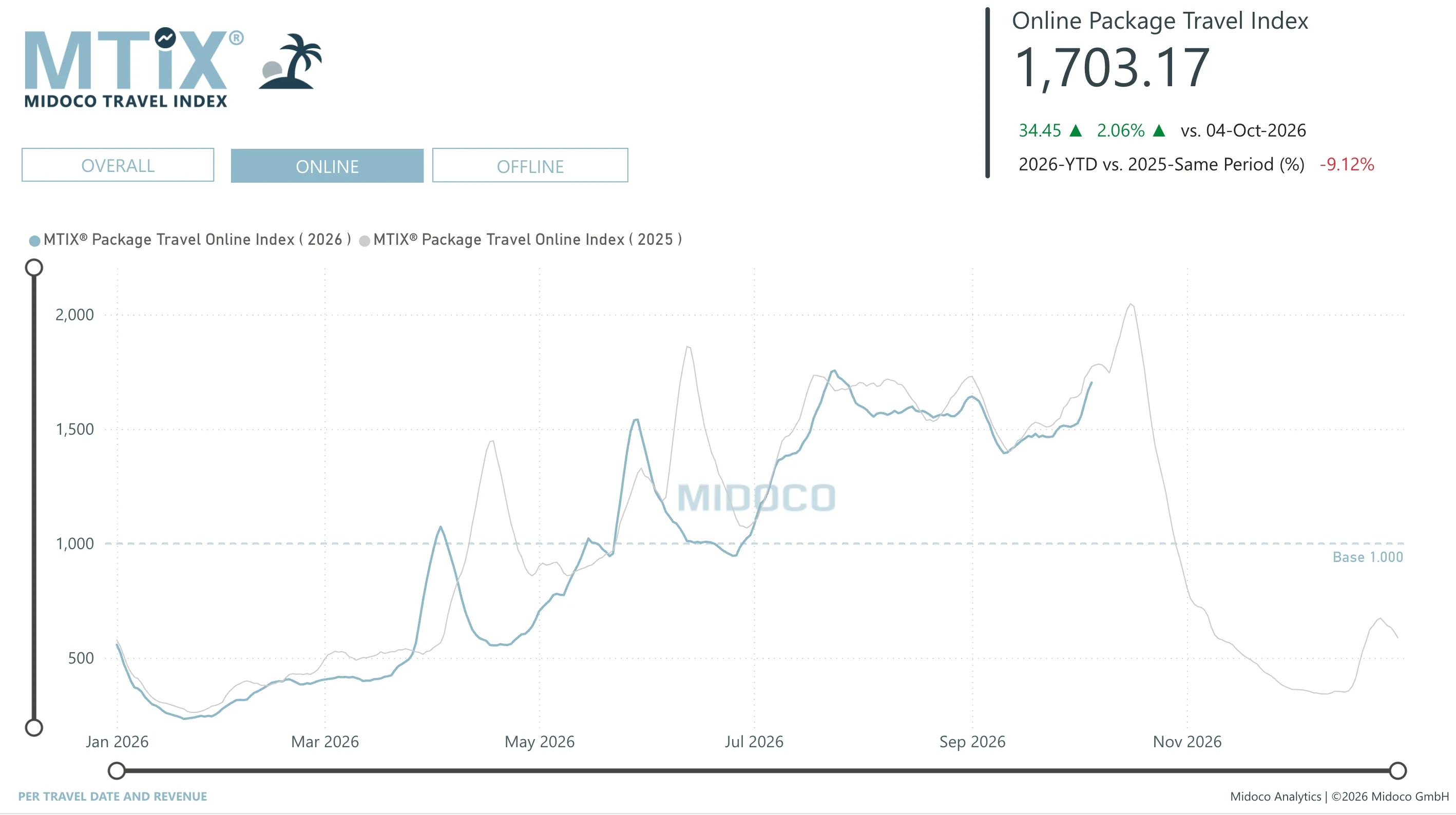
Task: Click the 'May 2026' axis label
Action: (x=540, y=742)
